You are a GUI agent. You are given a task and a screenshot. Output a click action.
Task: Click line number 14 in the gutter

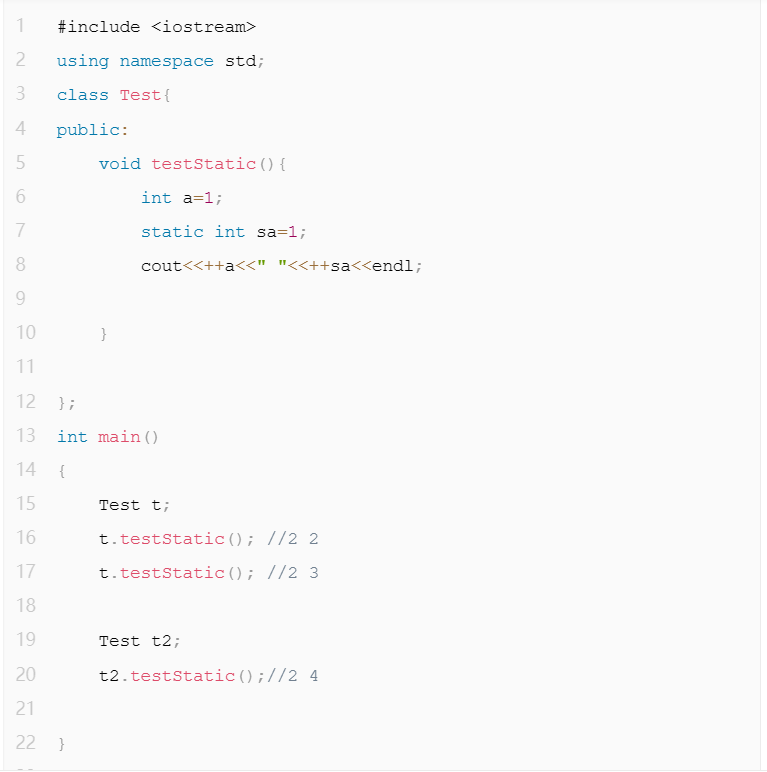[25, 470]
